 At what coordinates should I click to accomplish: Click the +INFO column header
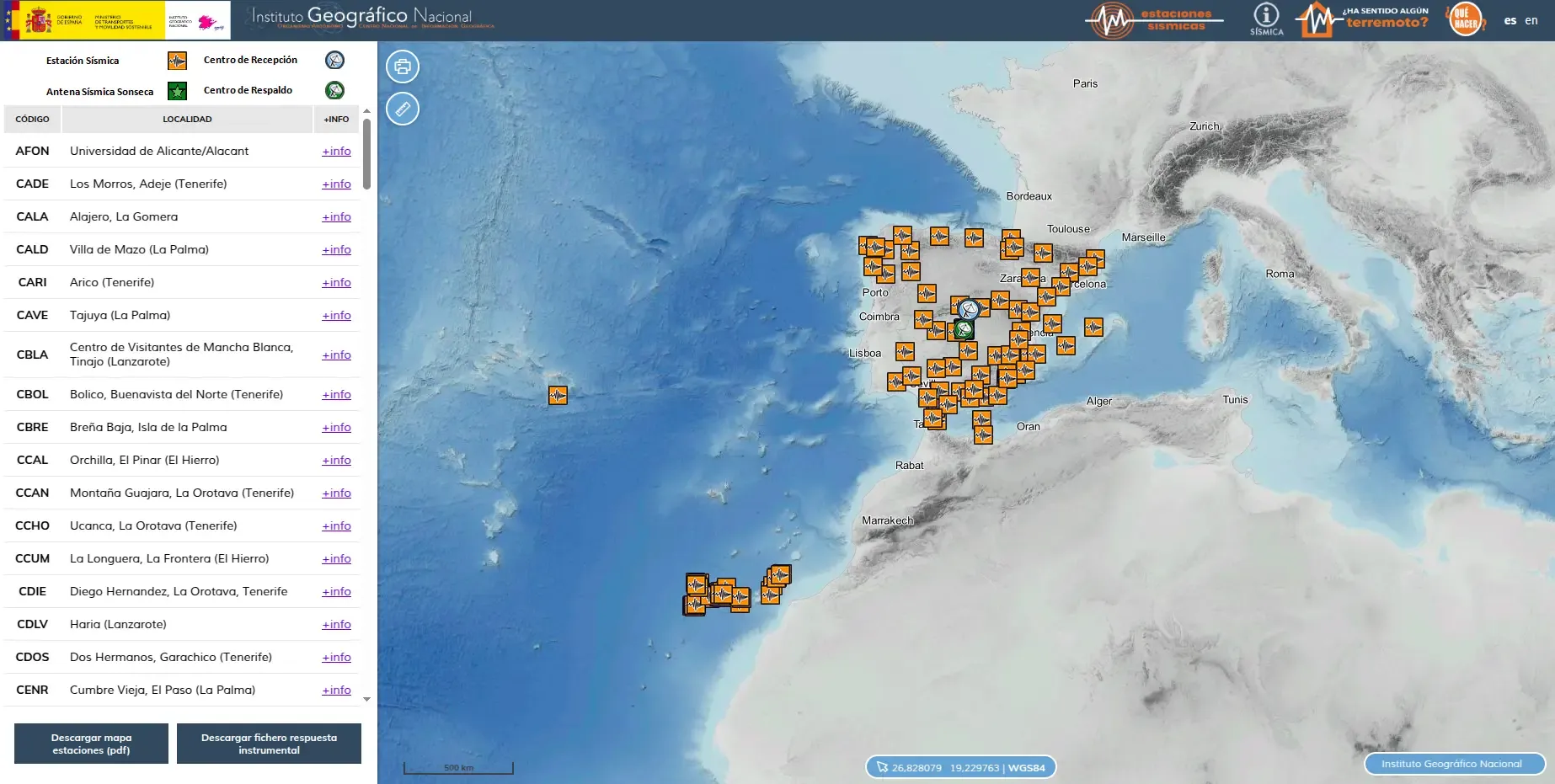336,120
